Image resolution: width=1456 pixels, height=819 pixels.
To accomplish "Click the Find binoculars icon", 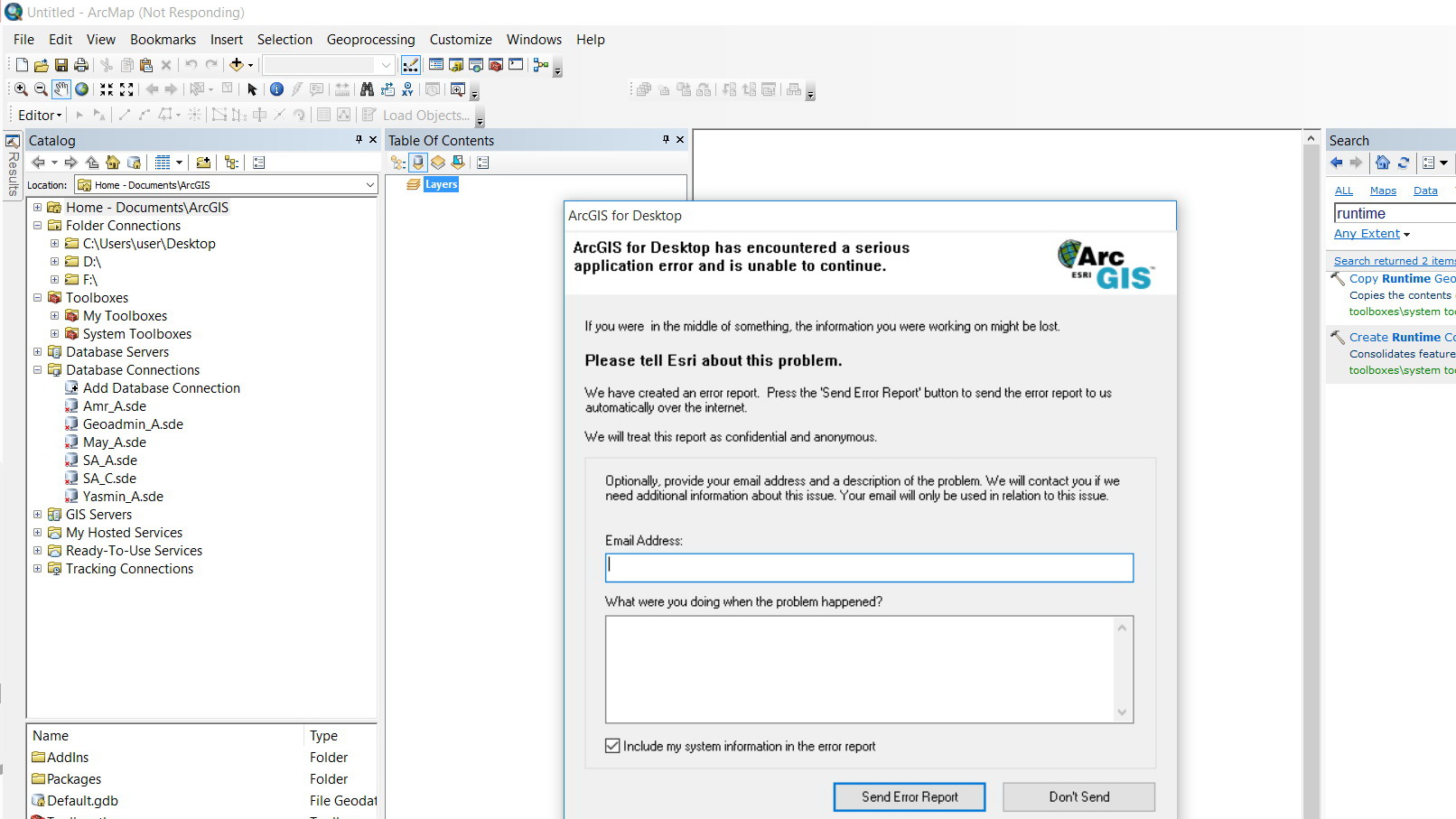I will coord(367,89).
